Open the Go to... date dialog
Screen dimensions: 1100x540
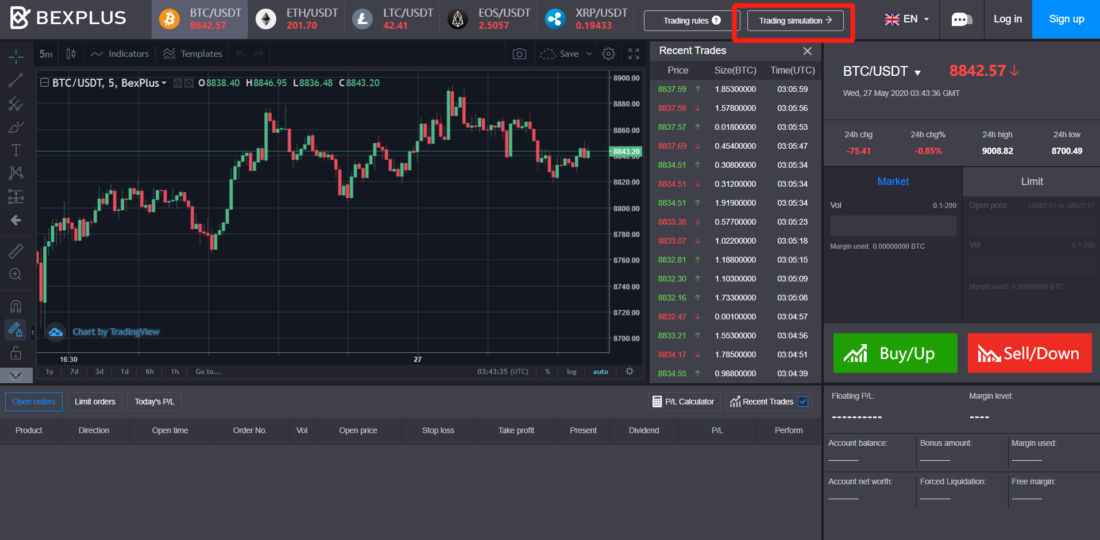point(208,372)
